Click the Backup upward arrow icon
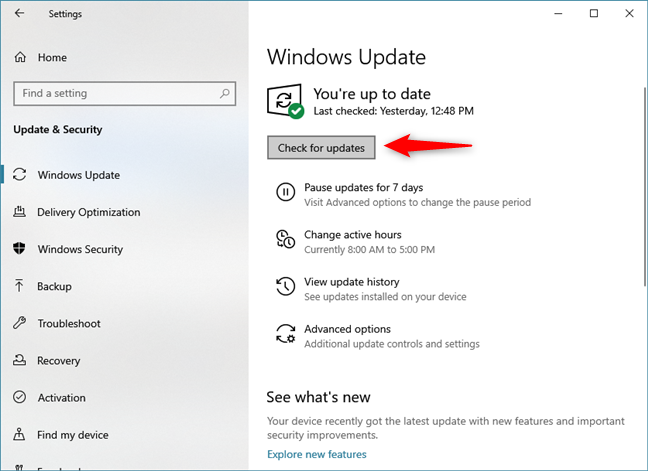Screen dimensions: 648x471 [x=19, y=285]
